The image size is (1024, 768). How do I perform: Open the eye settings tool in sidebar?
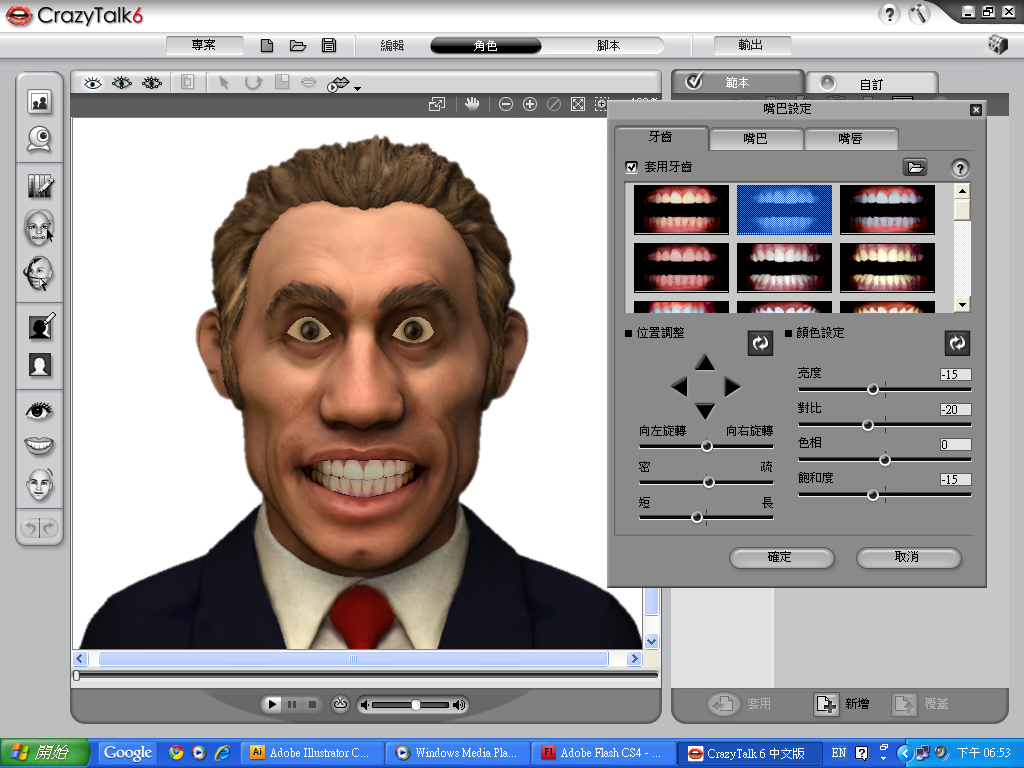click(40, 410)
